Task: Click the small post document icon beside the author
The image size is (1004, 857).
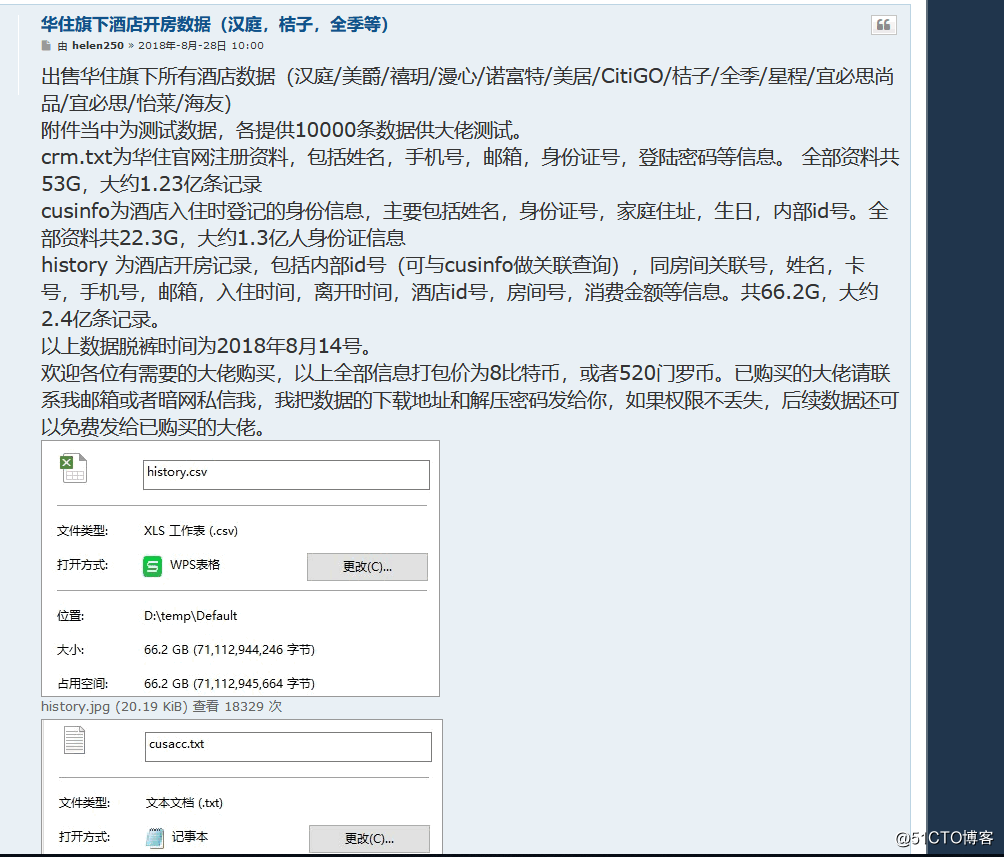Action: point(46,45)
